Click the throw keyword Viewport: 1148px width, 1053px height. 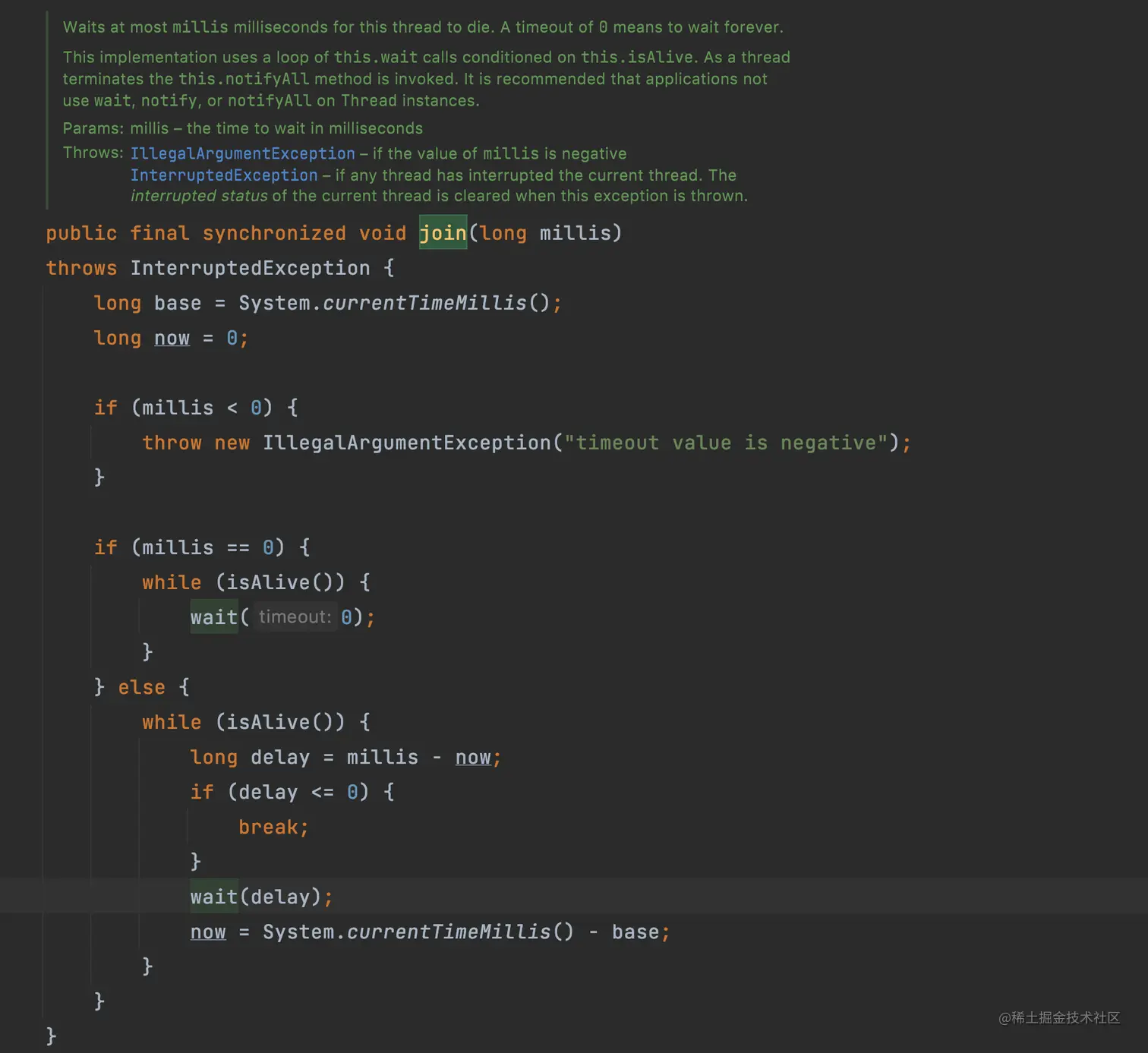tap(172, 443)
